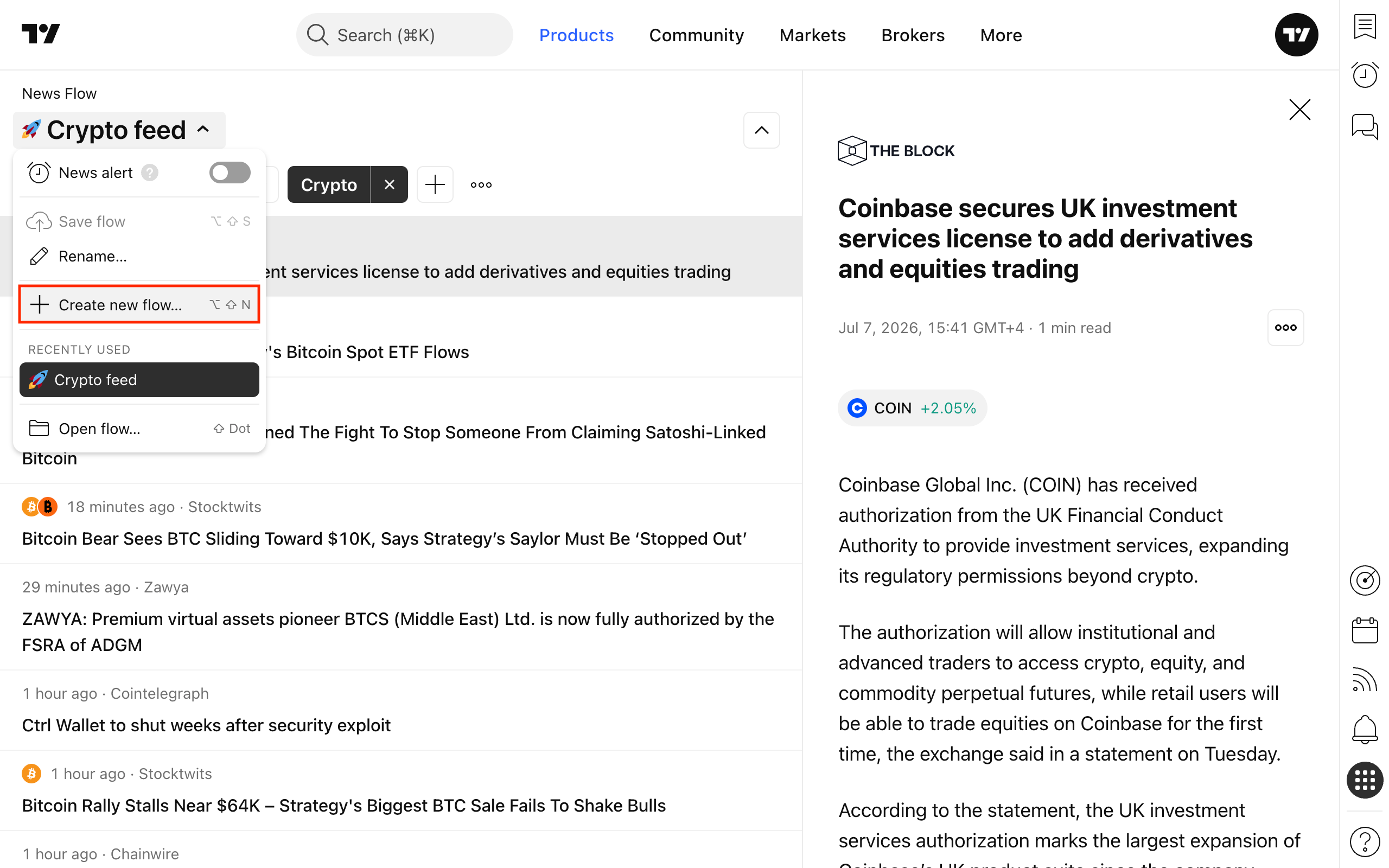Image resolution: width=1389 pixels, height=868 pixels.
Task: Open the help question mark sidebar icon
Action: [x=1365, y=841]
